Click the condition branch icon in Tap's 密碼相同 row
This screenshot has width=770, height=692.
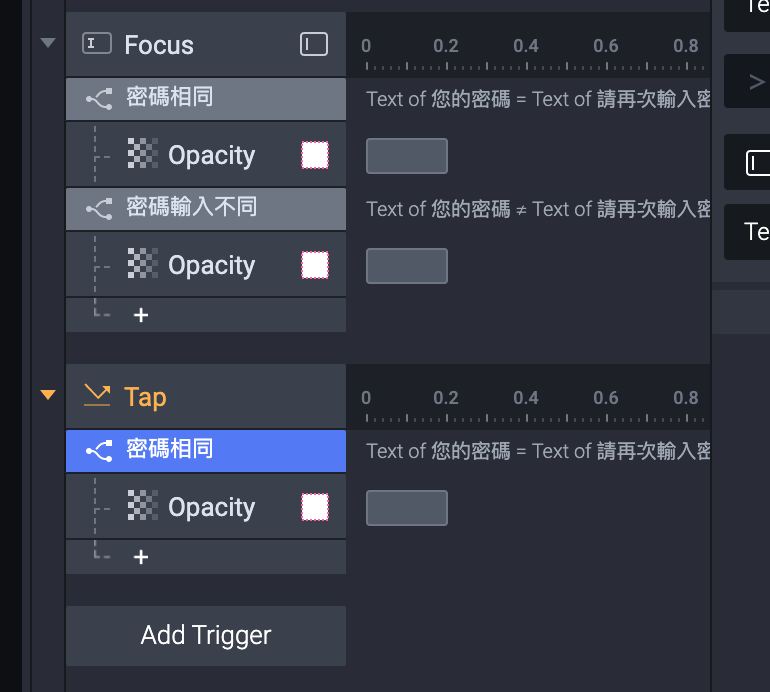pos(99,451)
